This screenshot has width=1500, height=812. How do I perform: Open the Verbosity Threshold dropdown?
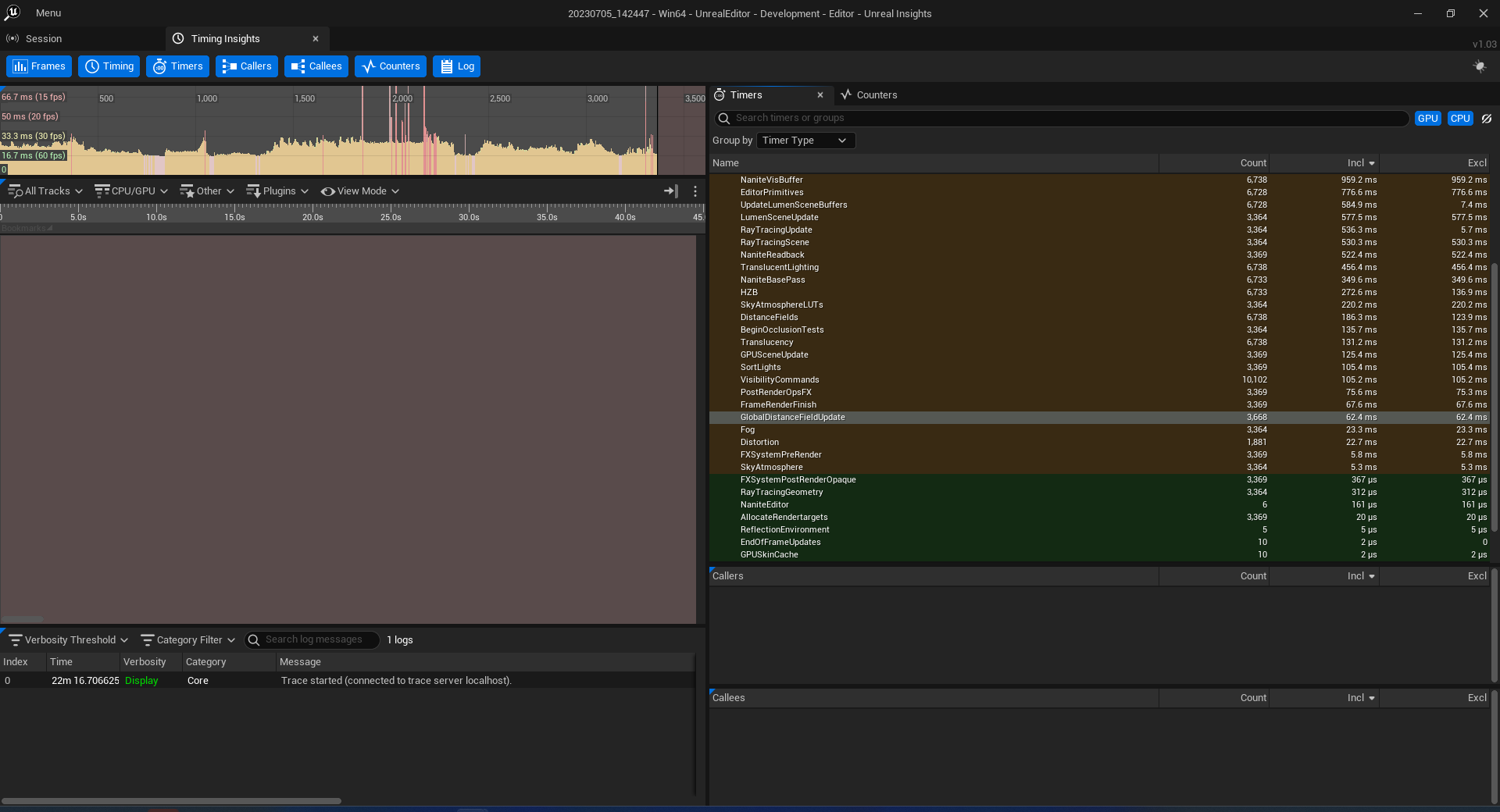tap(69, 640)
